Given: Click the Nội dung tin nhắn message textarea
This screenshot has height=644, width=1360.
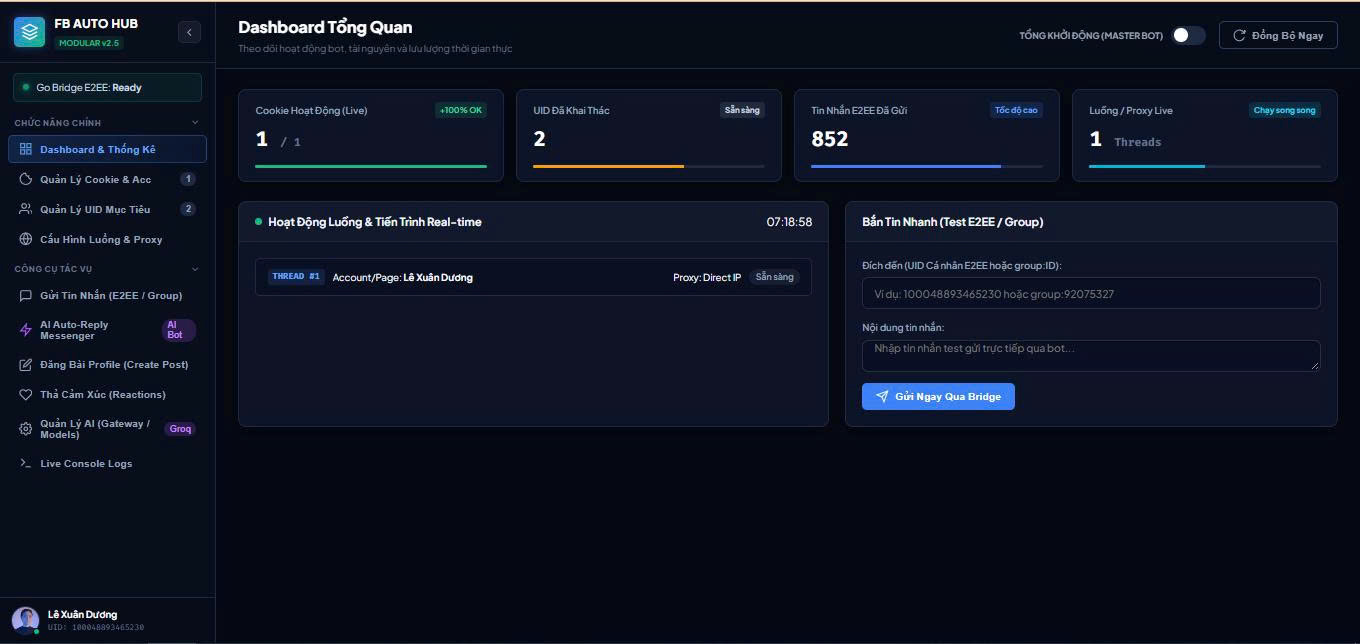Looking at the screenshot, I should 1091,355.
